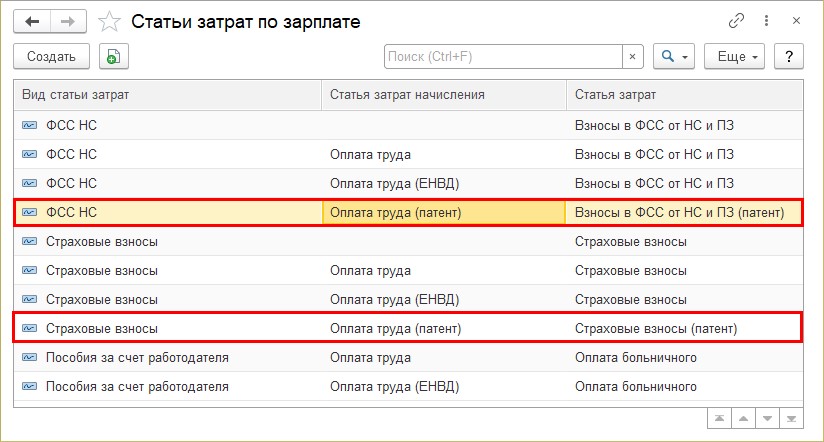
Task: Jump to the first row of list
Action: coord(719,419)
